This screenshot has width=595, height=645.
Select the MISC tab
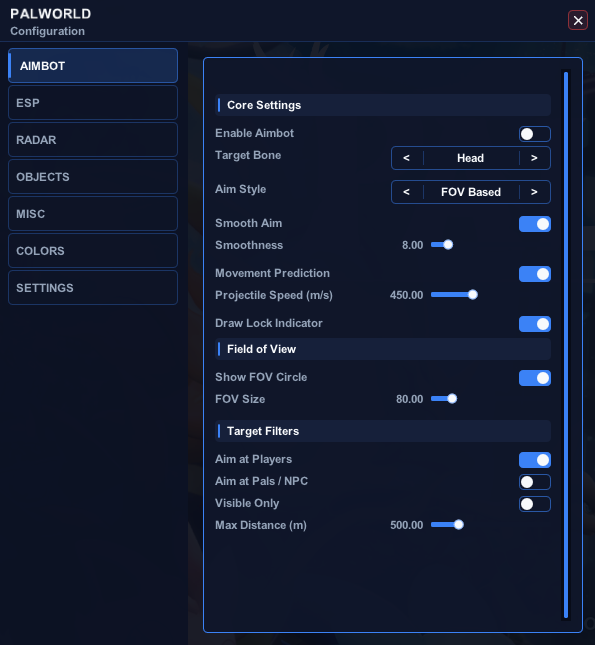coord(93,214)
